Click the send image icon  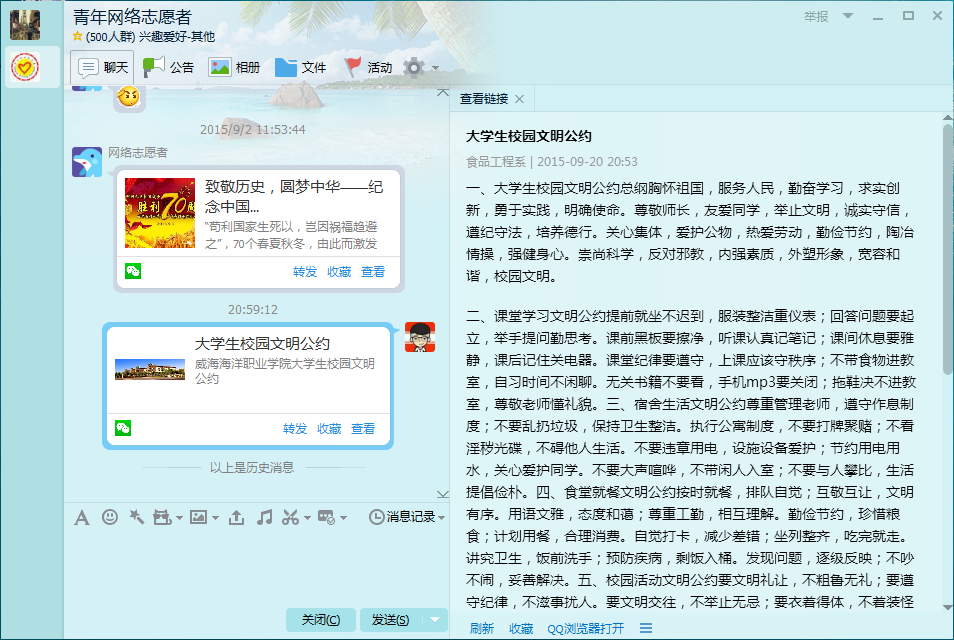coord(198,517)
